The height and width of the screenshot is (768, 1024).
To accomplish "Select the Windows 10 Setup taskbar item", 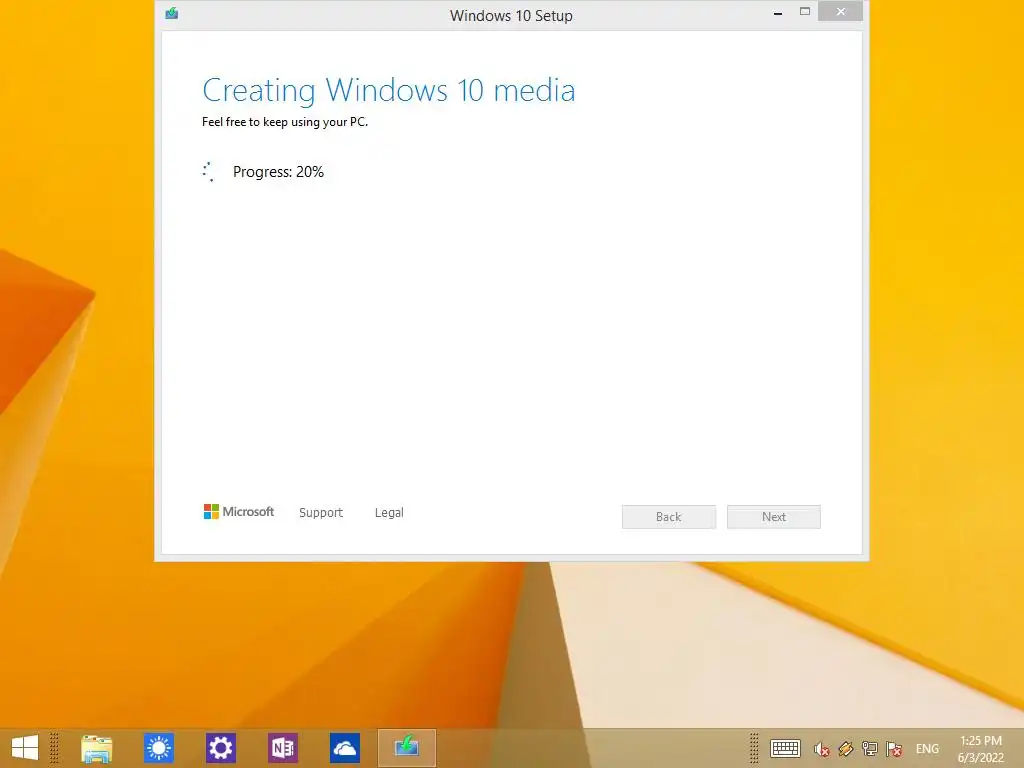I will [x=407, y=748].
